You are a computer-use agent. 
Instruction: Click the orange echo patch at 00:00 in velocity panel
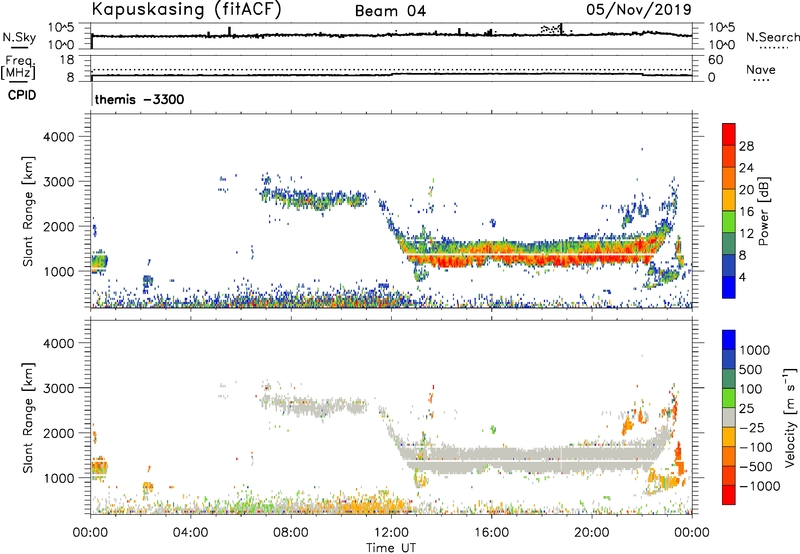tap(99, 467)
